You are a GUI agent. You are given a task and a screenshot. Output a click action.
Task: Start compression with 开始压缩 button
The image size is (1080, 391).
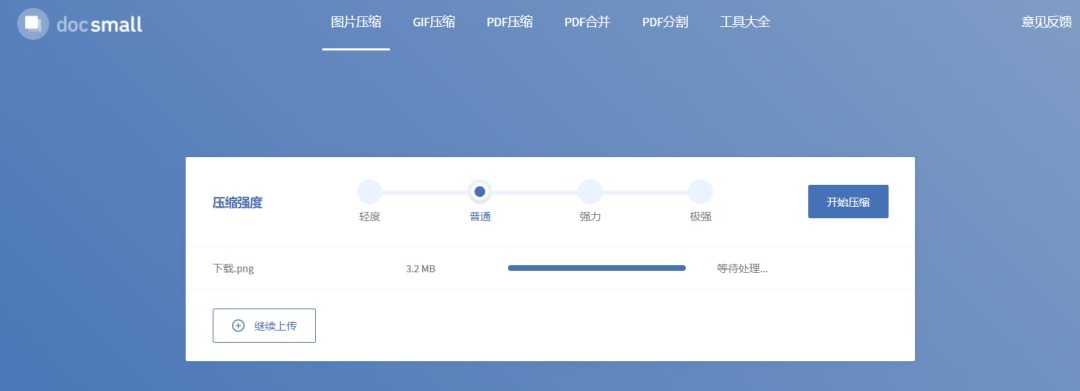point(848,202)
